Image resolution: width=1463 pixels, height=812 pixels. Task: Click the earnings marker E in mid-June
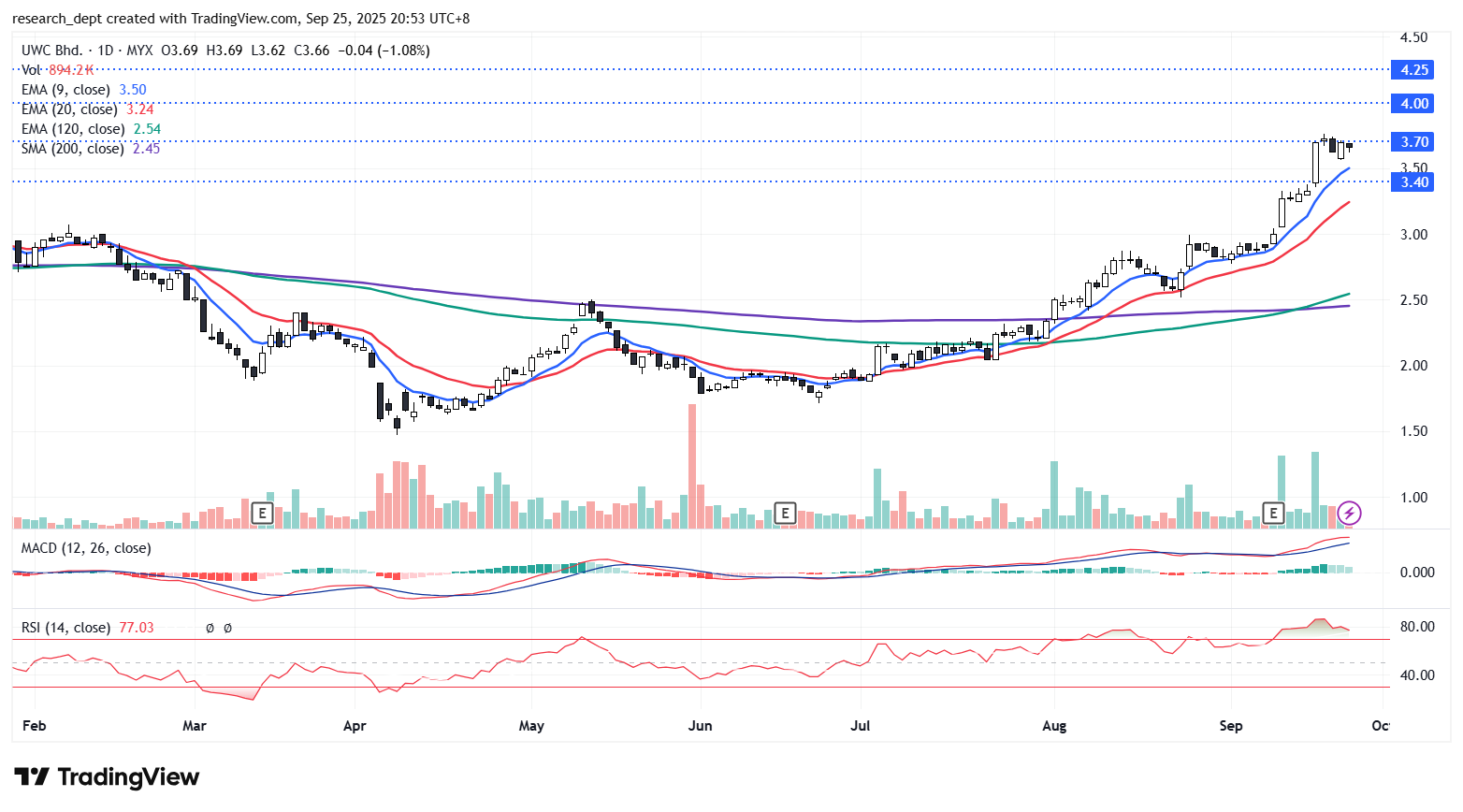(785, 513)
